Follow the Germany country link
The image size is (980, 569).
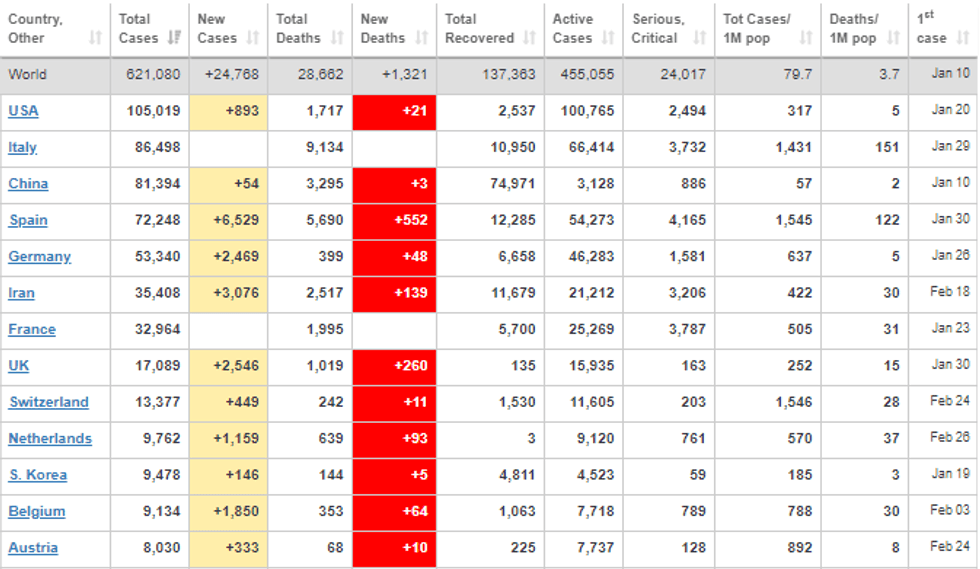click(40, 256)
